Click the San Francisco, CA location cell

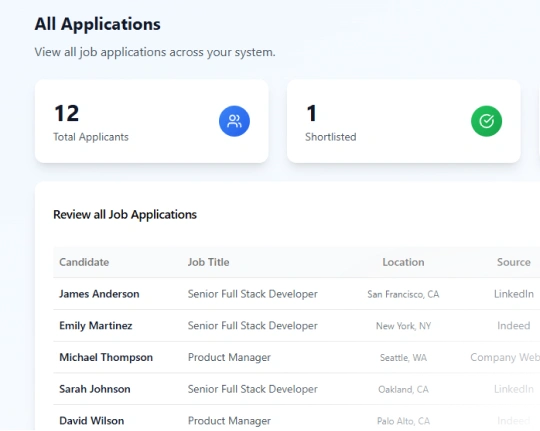(x=403, y=294)
